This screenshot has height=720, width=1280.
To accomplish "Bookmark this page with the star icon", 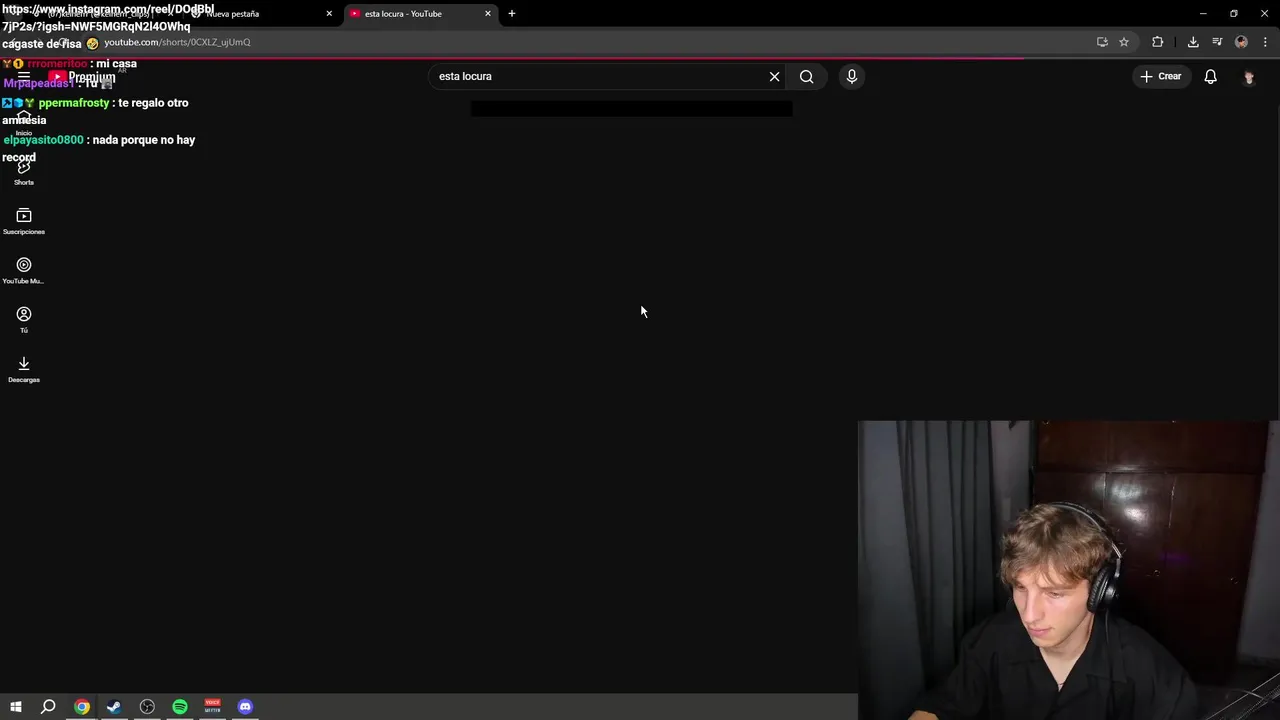I will (x=1124, y=42).
